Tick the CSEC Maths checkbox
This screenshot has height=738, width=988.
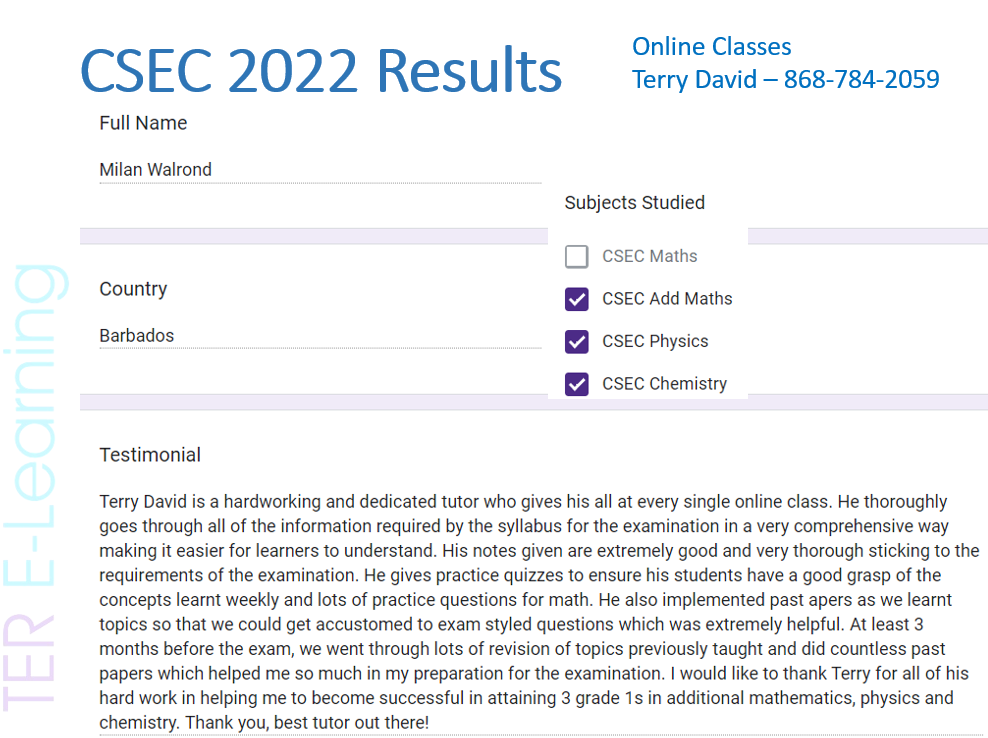(x=577, y=257)
